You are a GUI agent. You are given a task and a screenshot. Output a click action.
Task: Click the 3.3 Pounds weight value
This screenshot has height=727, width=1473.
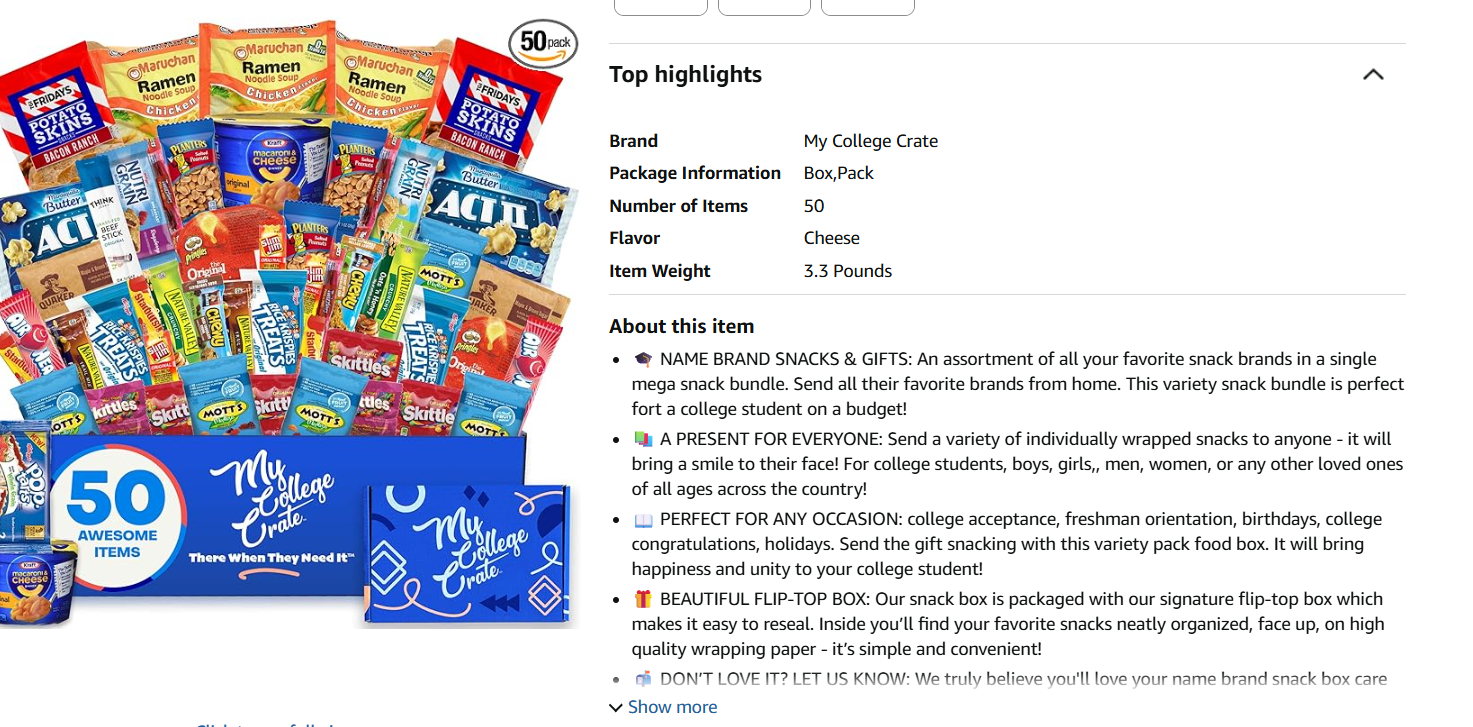tap(847, 271)
